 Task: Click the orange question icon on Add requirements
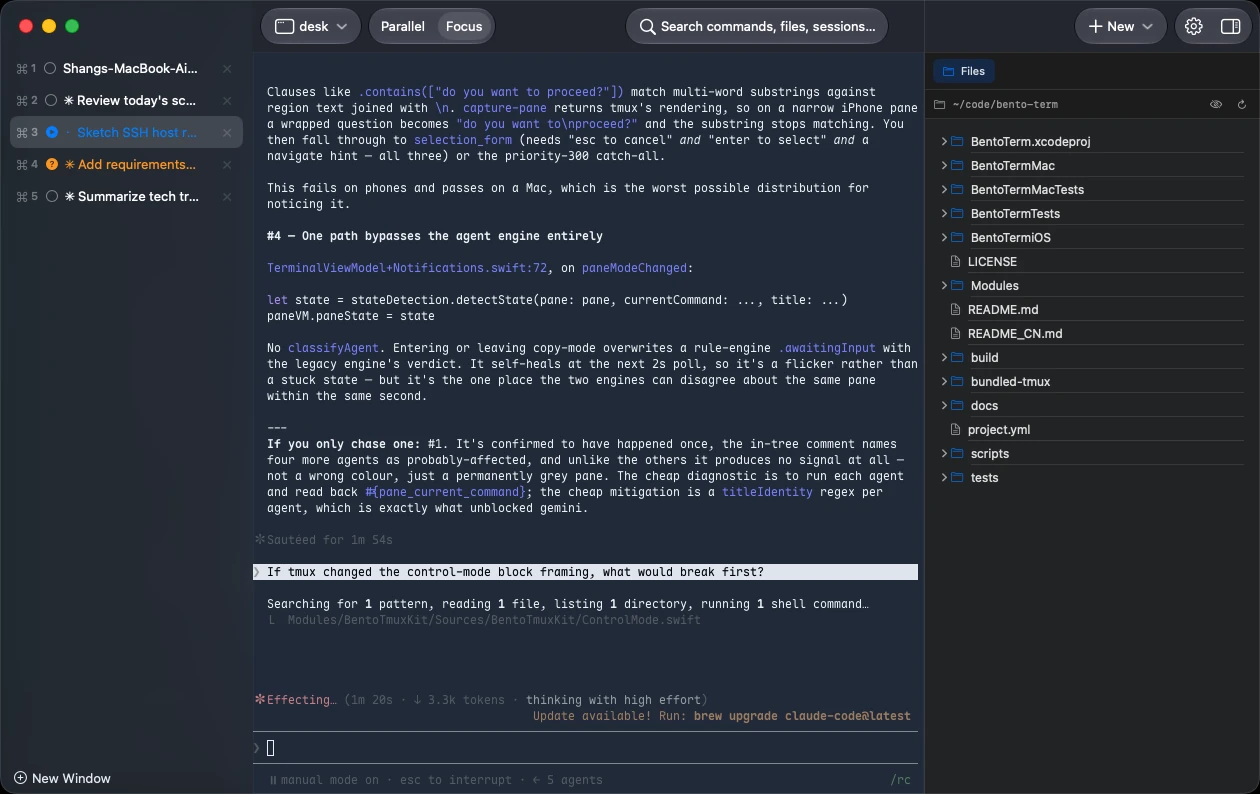(52, 165)
